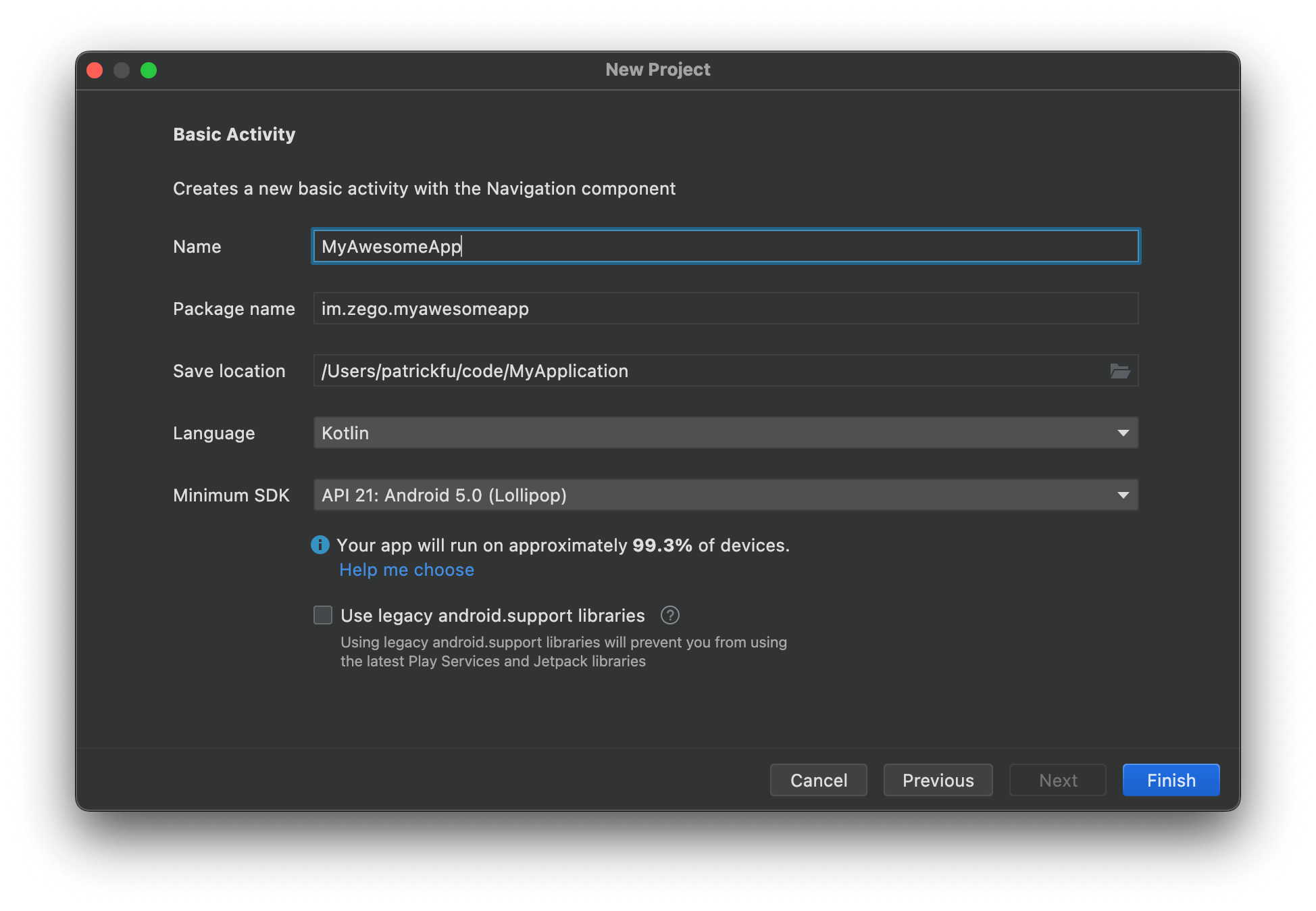1316x911 pixels.
Task: Expand the Minimum SDK dropdown arrow
Action: (x=1123, y=495)
